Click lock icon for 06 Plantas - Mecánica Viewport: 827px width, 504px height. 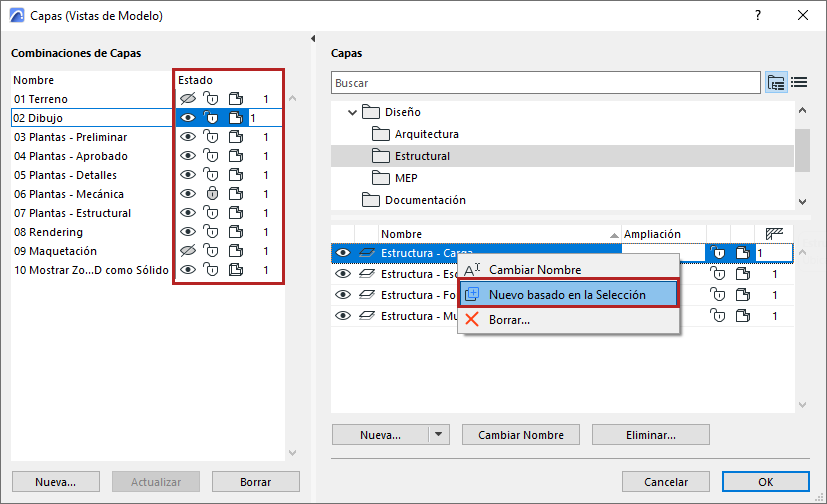point(211,194)
